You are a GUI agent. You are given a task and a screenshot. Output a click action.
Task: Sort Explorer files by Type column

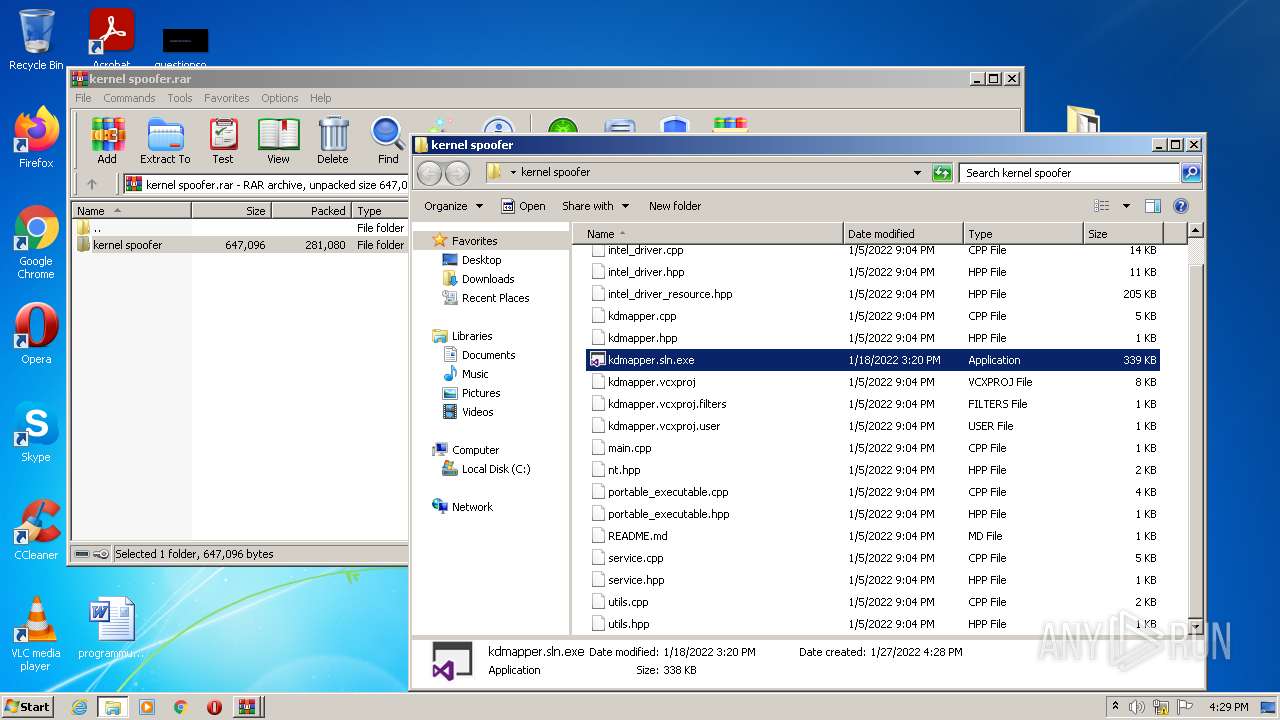[1023, 234]
